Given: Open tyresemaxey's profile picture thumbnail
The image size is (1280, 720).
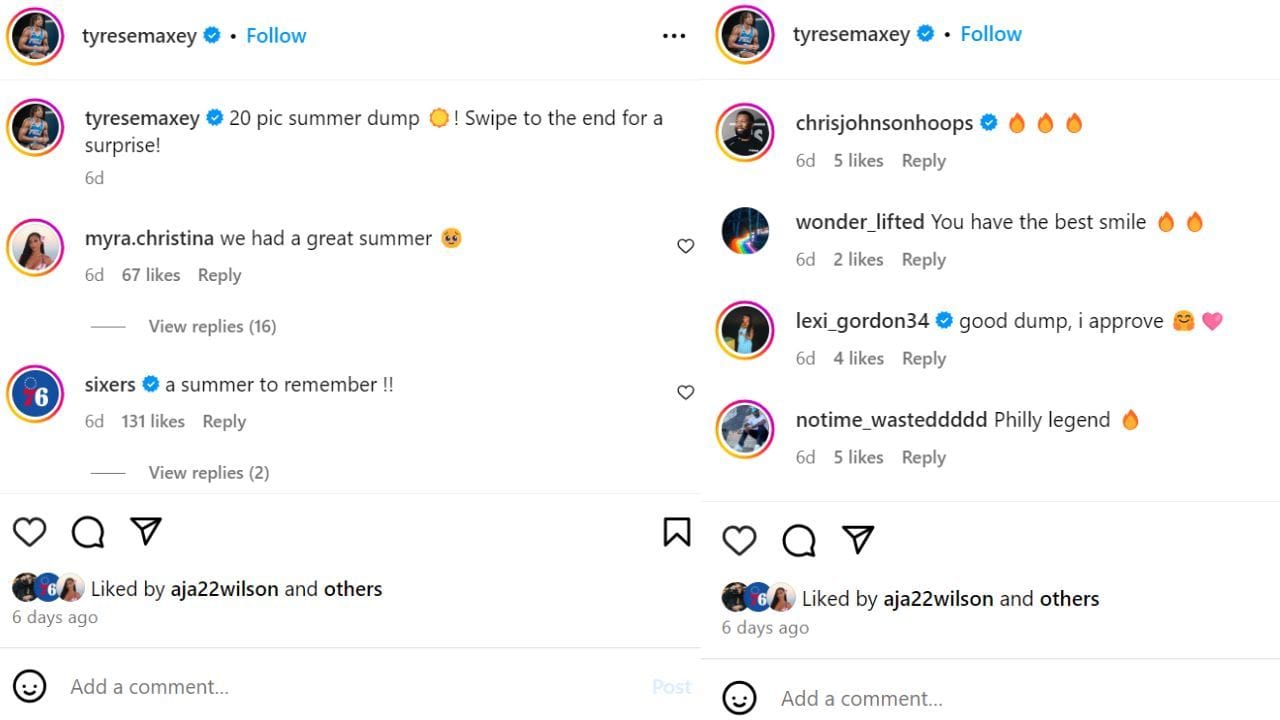Looking at the screenshot, I should coord(35,35).
